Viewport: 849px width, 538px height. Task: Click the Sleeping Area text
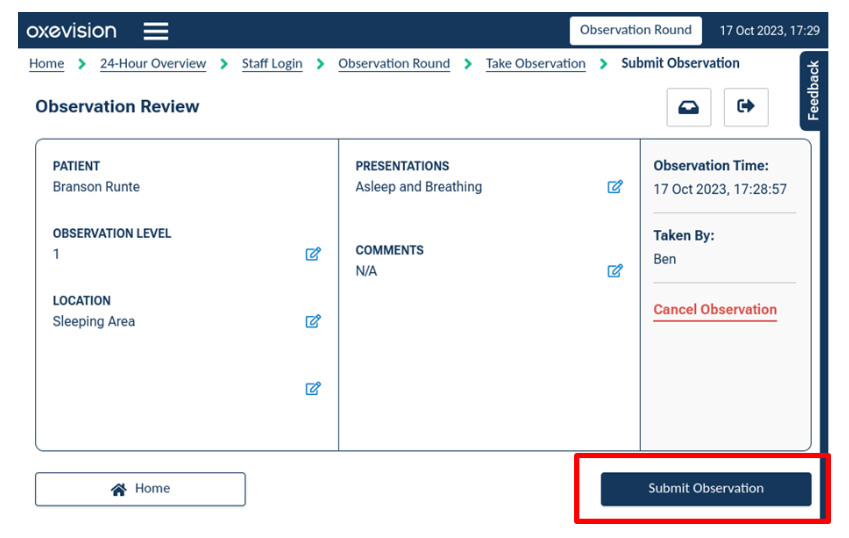[x=94, y=322]
